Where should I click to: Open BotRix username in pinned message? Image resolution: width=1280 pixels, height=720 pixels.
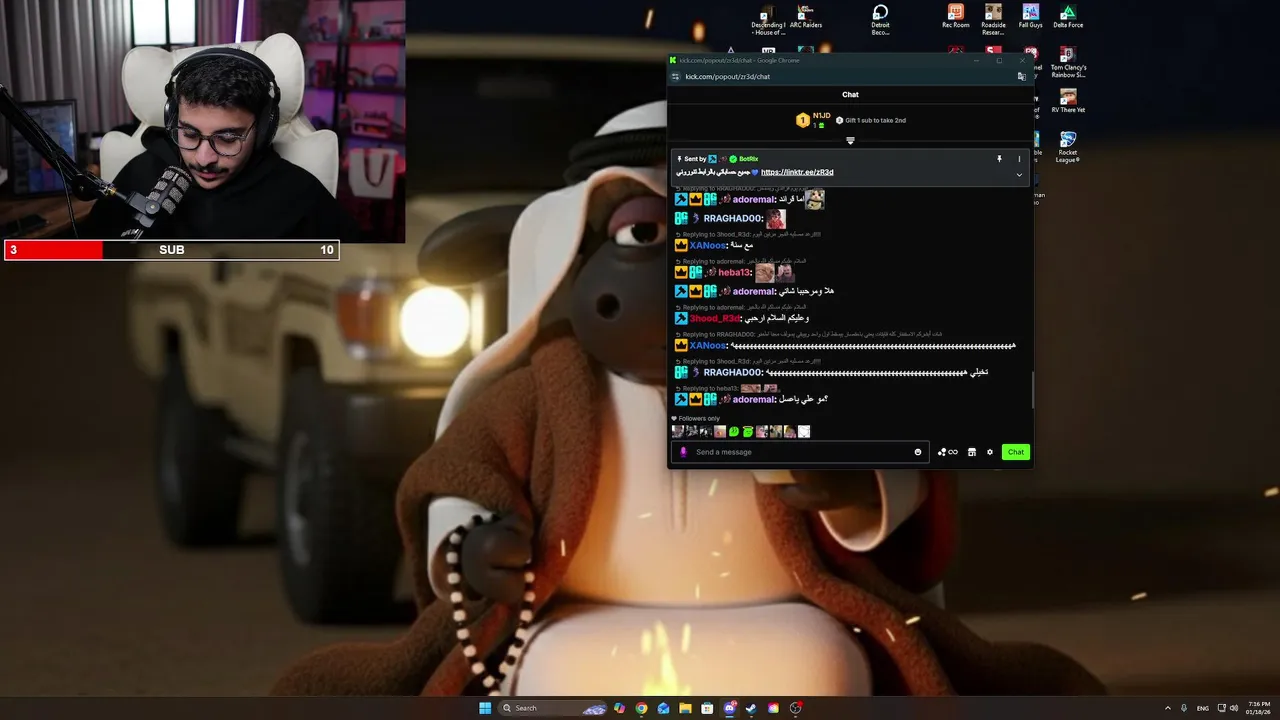coord(748,159)
